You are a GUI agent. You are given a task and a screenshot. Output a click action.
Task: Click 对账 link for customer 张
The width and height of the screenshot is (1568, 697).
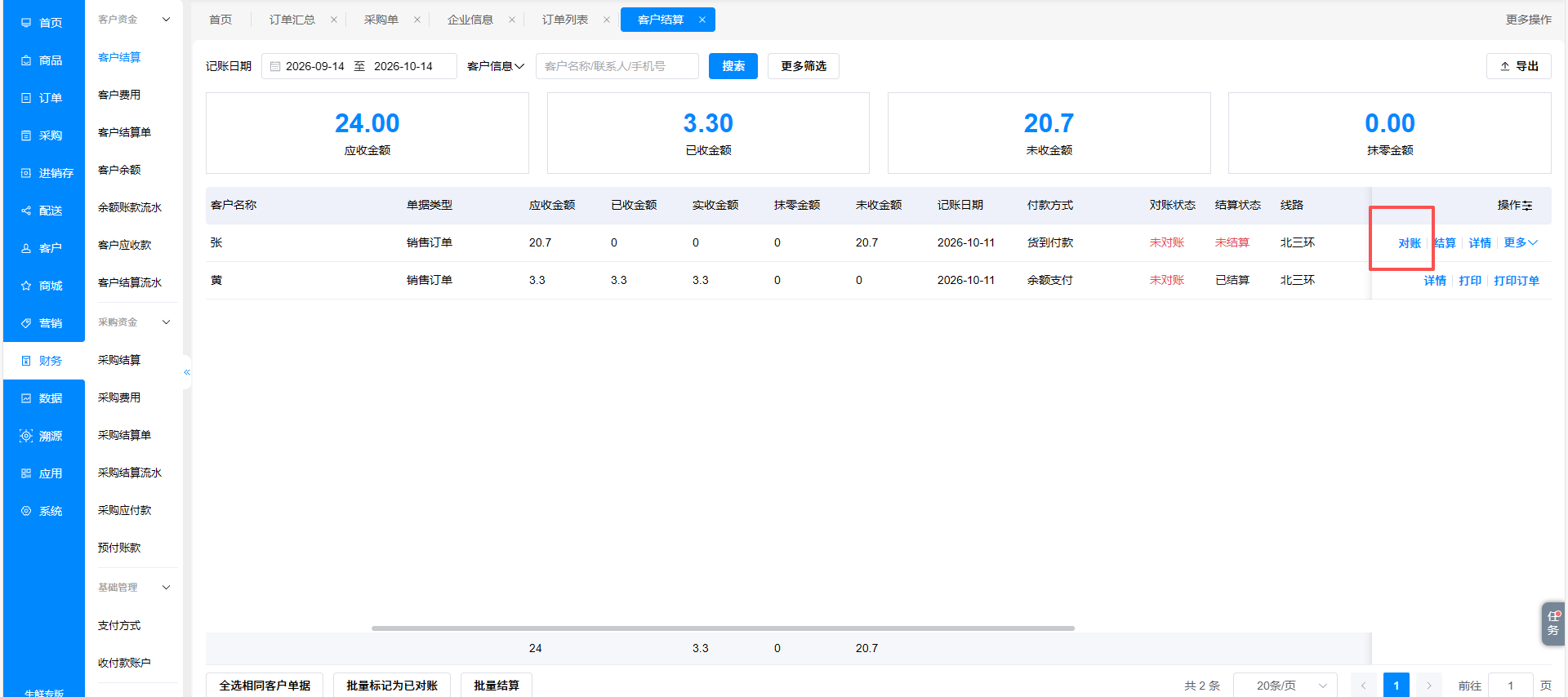click(x=1410, y=243)
